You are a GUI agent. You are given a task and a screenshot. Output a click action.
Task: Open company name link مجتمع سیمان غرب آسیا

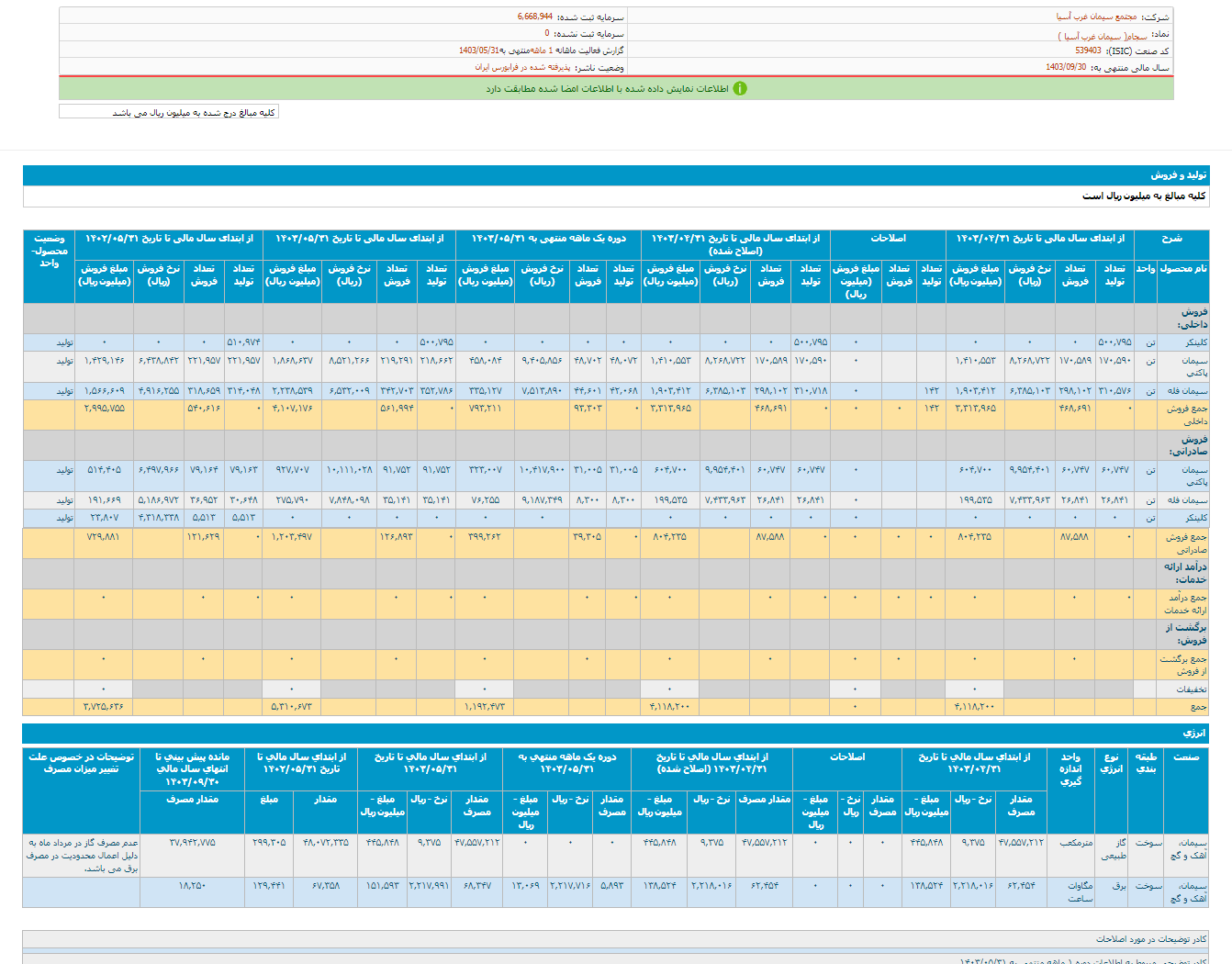[1096, 17]
